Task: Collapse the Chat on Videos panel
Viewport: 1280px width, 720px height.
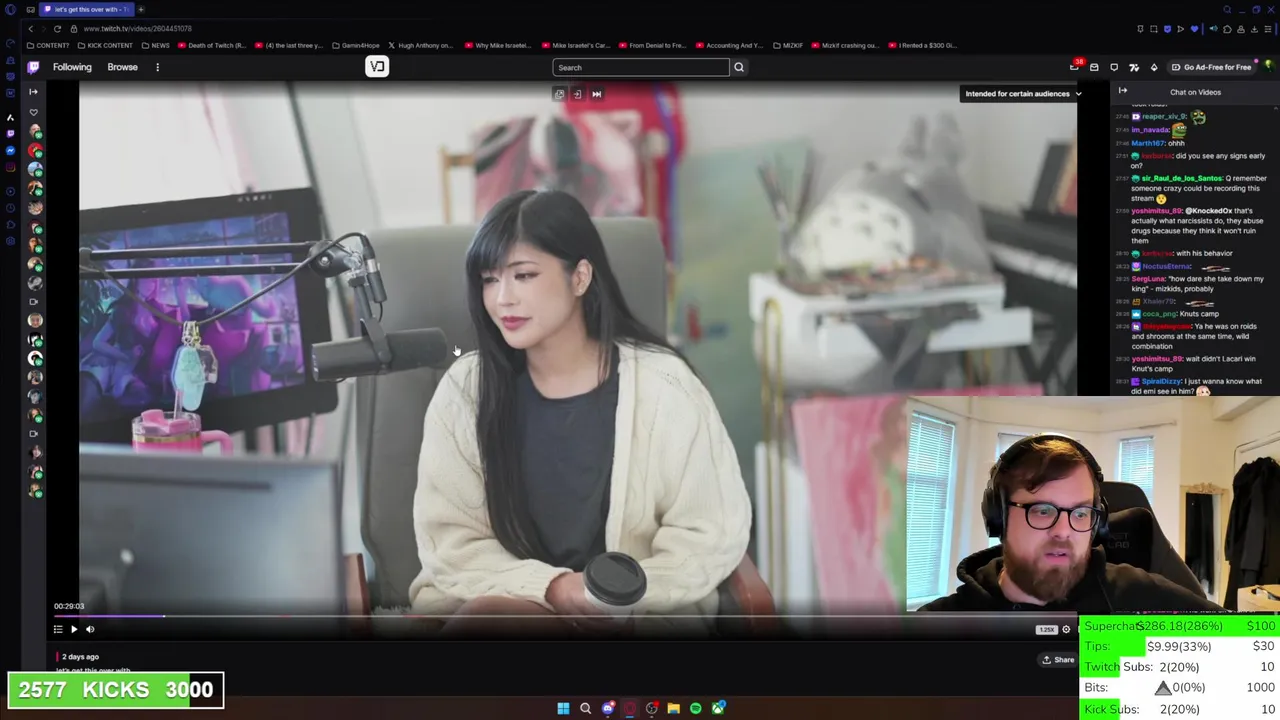Action: [x=1122, y=92]
